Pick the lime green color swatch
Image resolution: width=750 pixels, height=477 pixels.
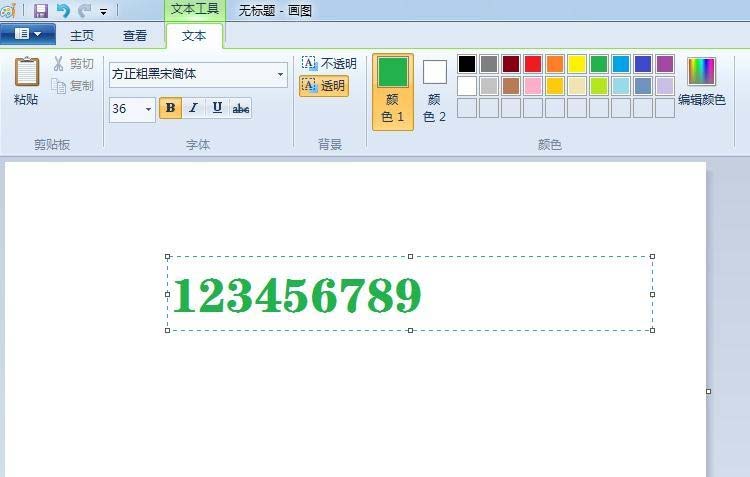click(x=599, y=86)
